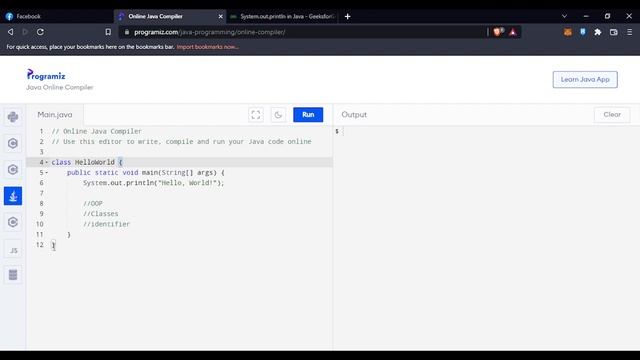Toggle dark mode with the moon icon
The height and width of the screenshot is (360, 640).
278,115
